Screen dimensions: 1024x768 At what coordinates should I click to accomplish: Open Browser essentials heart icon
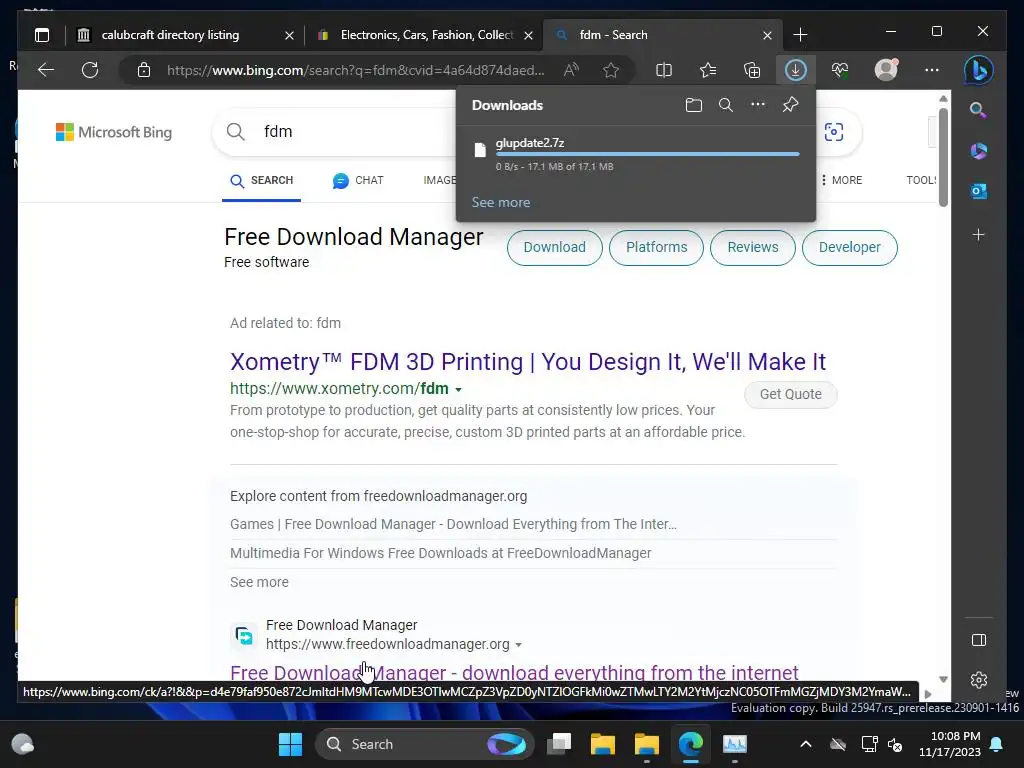click(x=840, y=70)
